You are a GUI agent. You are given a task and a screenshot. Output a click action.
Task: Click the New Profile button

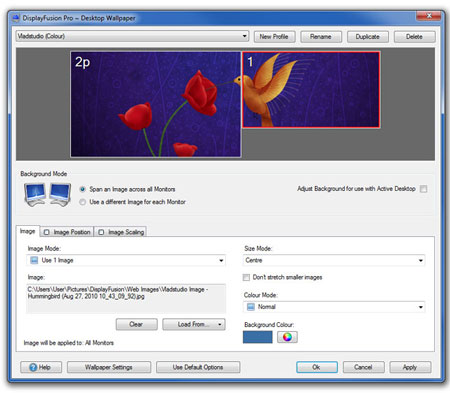[274, 37]
